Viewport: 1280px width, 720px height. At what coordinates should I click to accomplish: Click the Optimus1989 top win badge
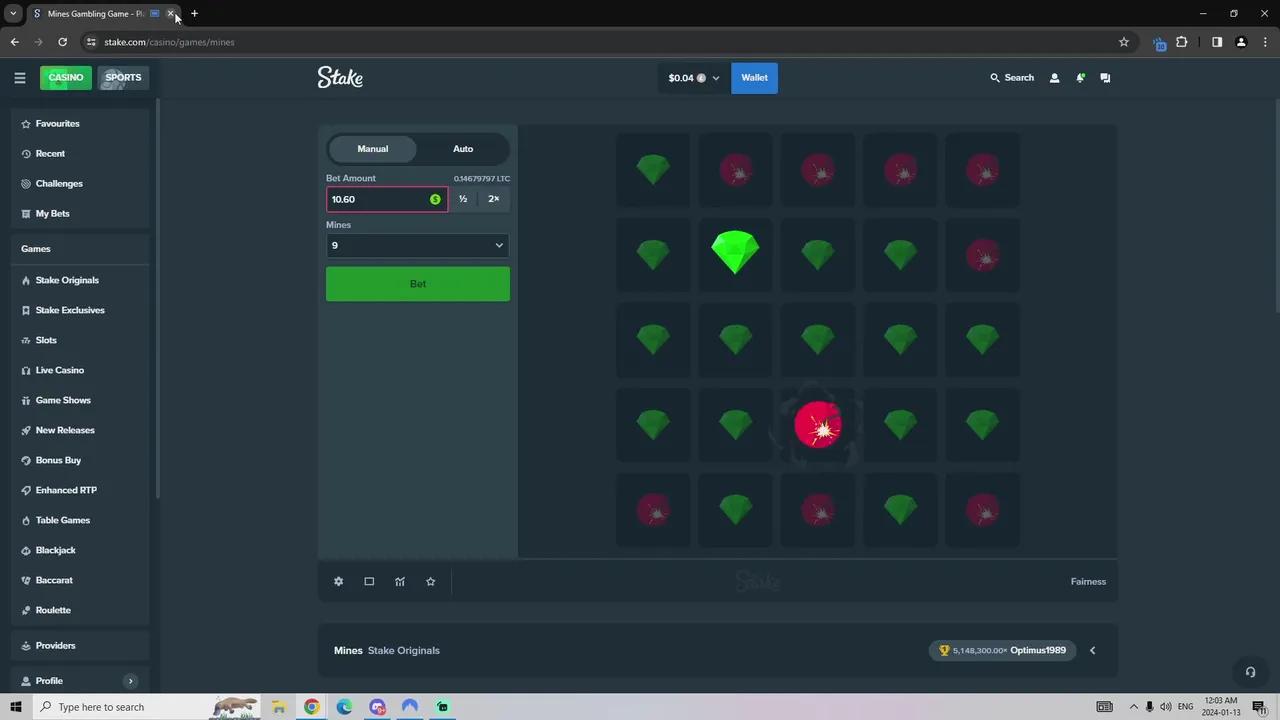[x=1003, y=650]
